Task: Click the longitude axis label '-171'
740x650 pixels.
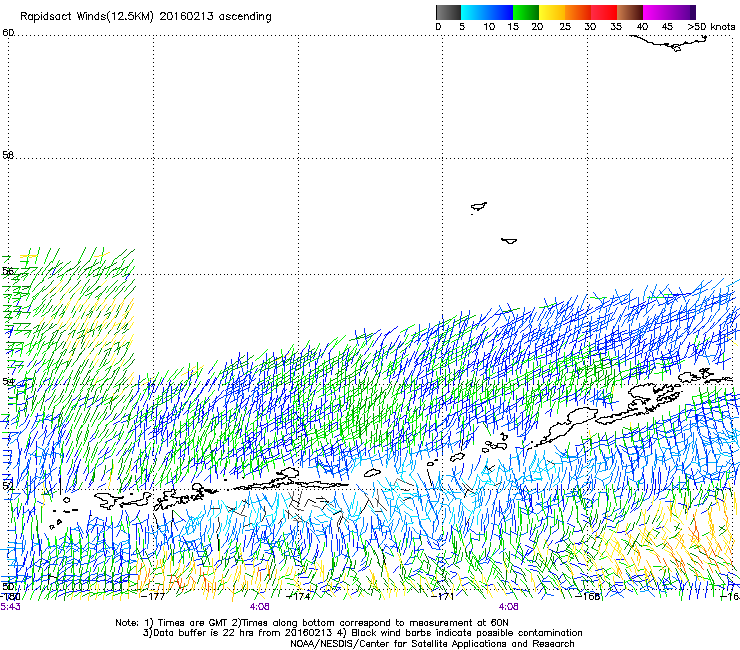Action: (x=442, y=596)
